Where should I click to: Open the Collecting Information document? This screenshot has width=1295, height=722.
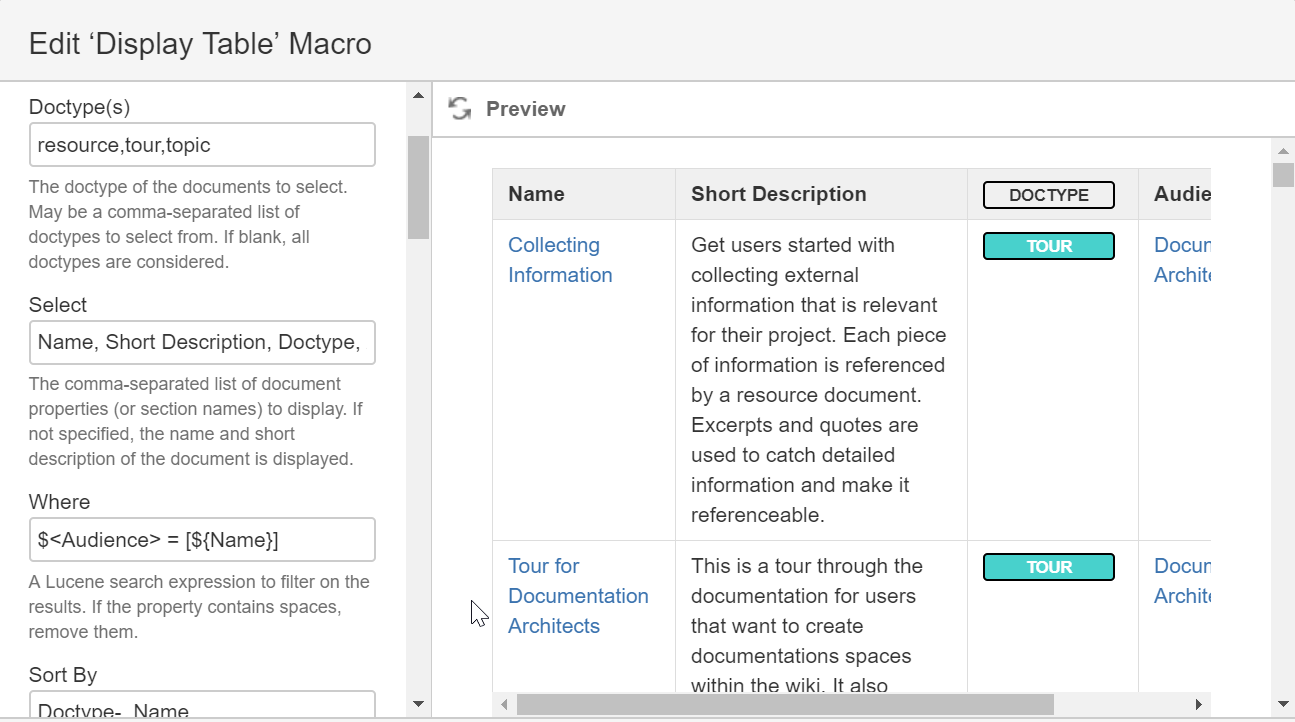click(x=557, y=259)
